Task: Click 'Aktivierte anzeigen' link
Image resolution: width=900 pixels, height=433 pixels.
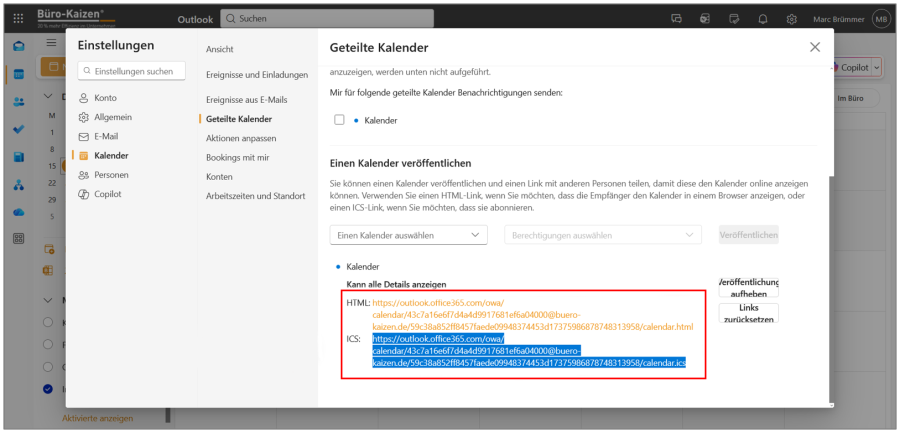Action: tap(98, 419)
